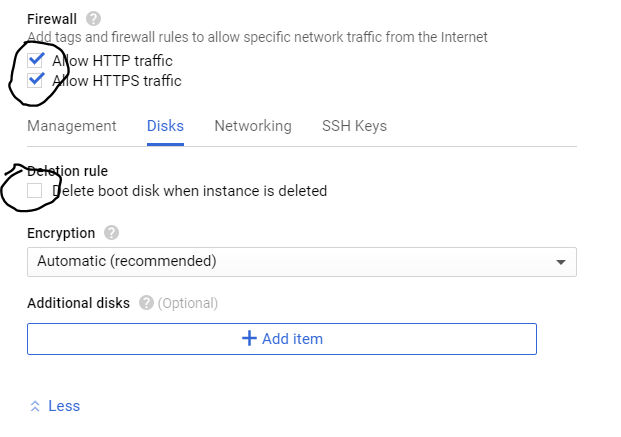Click the double chevron icon beside Less

(x=35, y=406)
